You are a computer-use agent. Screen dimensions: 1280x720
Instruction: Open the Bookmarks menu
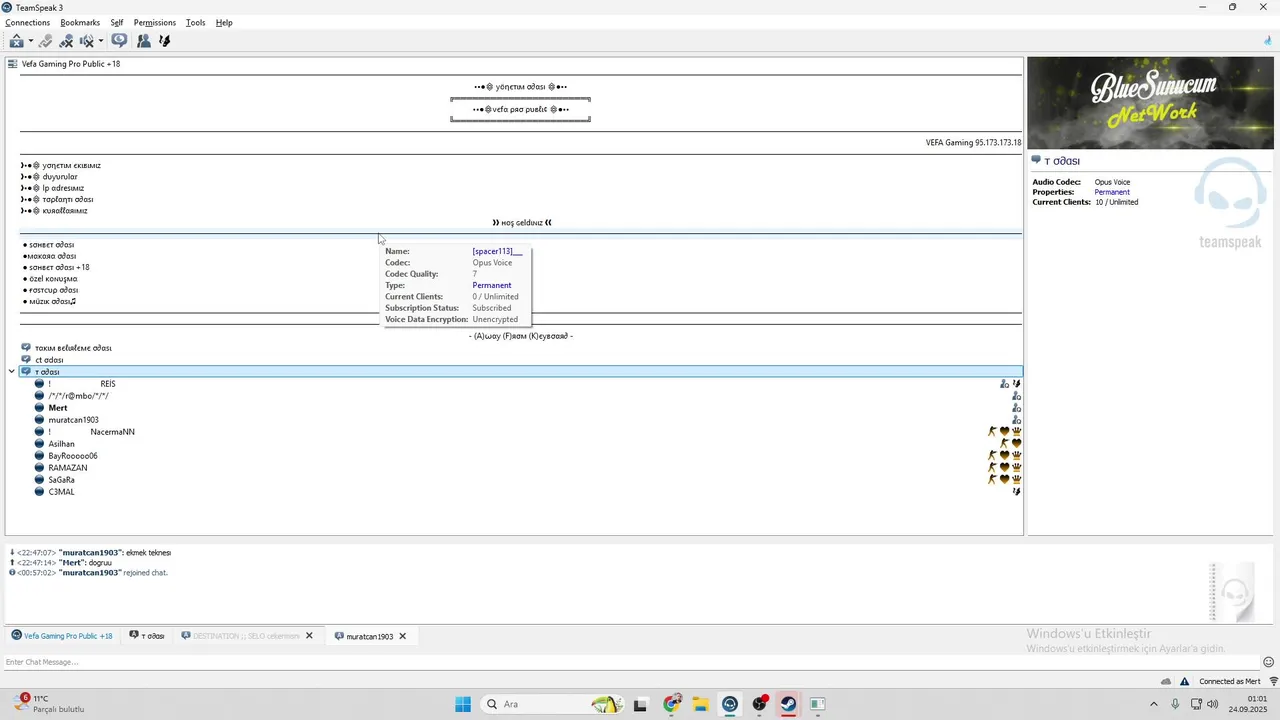[80, 22]
